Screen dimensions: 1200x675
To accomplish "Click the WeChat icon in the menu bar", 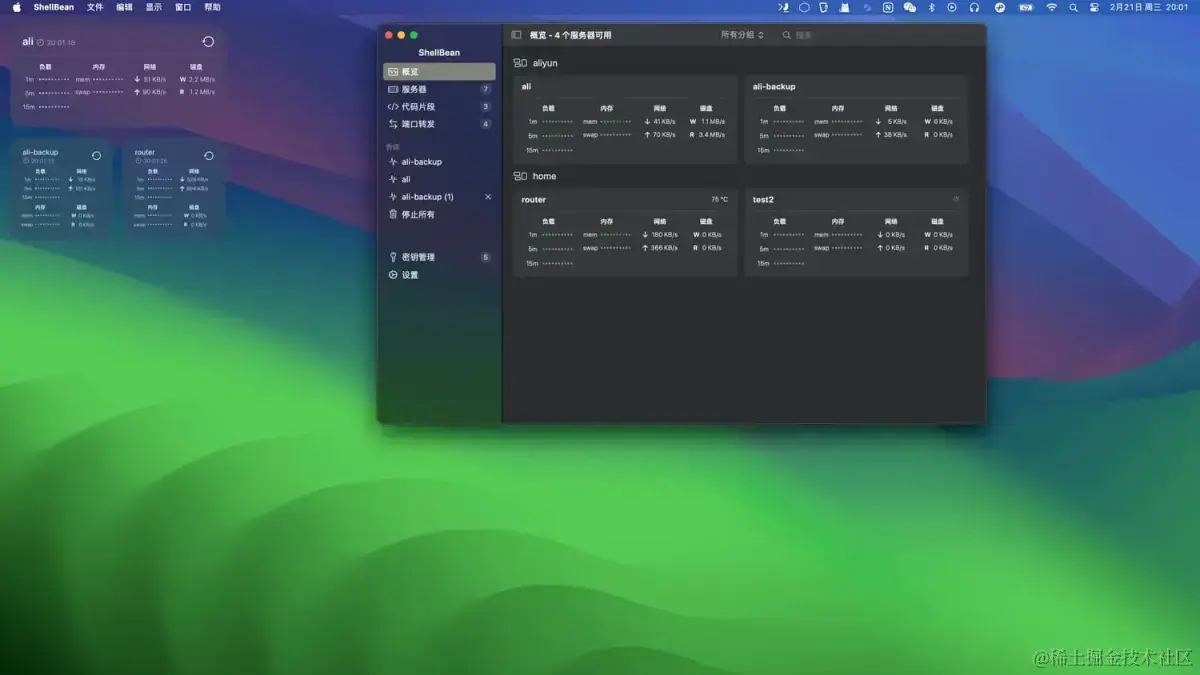I will pos(909,7).
